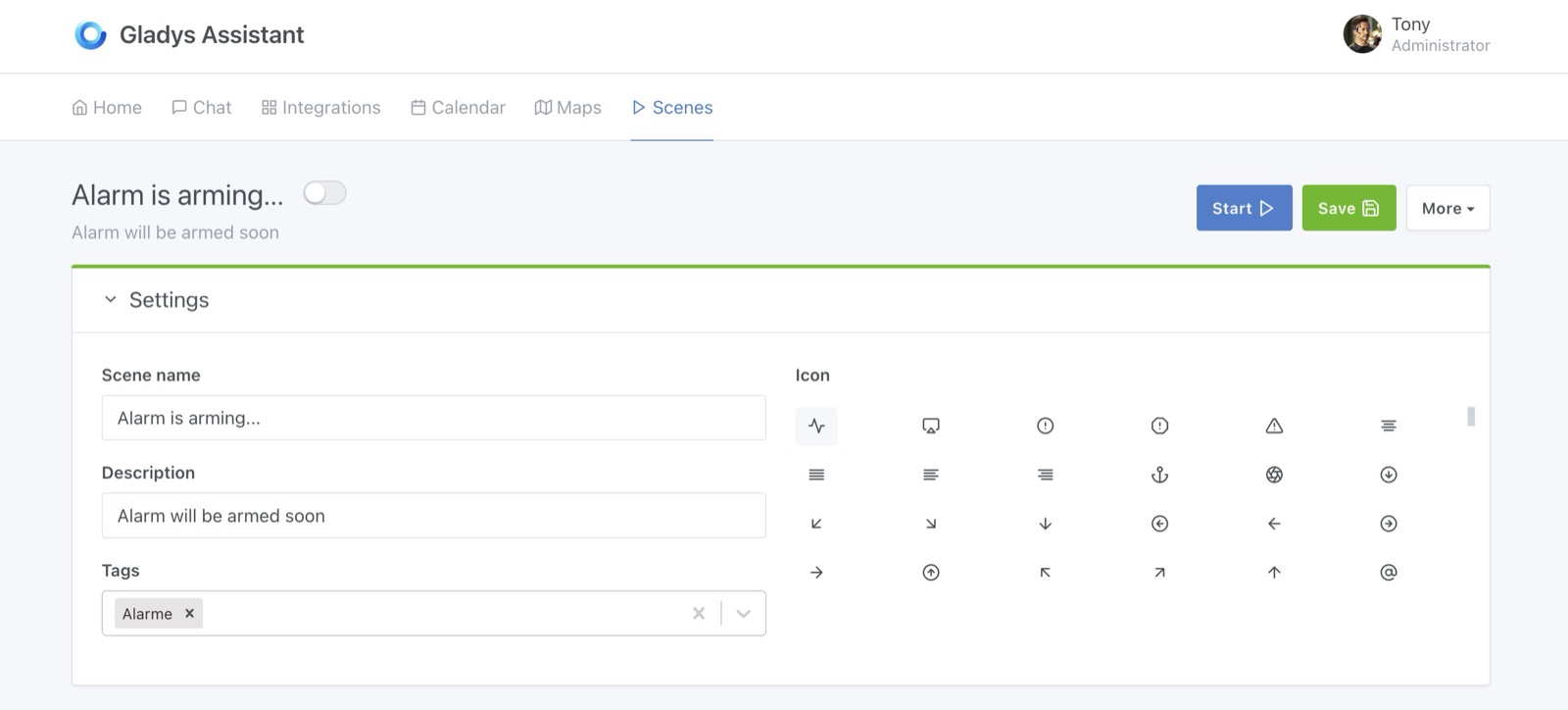This screenshot has width=1568, height=710.
Task: Click the Scene name input field
Action: [433, 419]
